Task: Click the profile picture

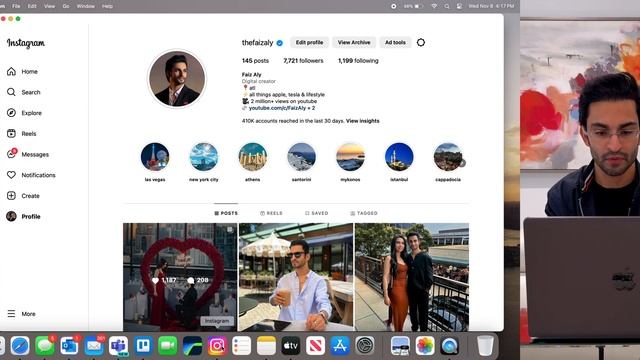Action: (177, 79)
